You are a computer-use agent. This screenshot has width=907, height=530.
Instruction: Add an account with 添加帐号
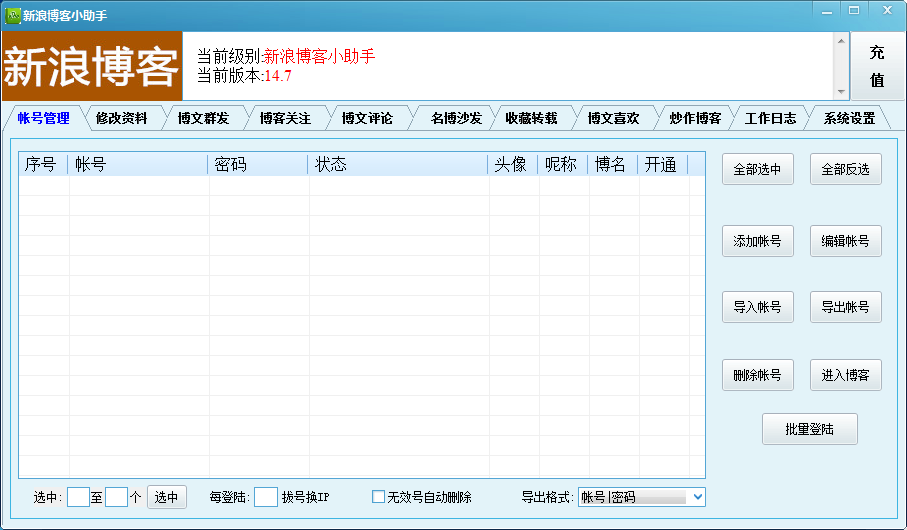point(757,241)
